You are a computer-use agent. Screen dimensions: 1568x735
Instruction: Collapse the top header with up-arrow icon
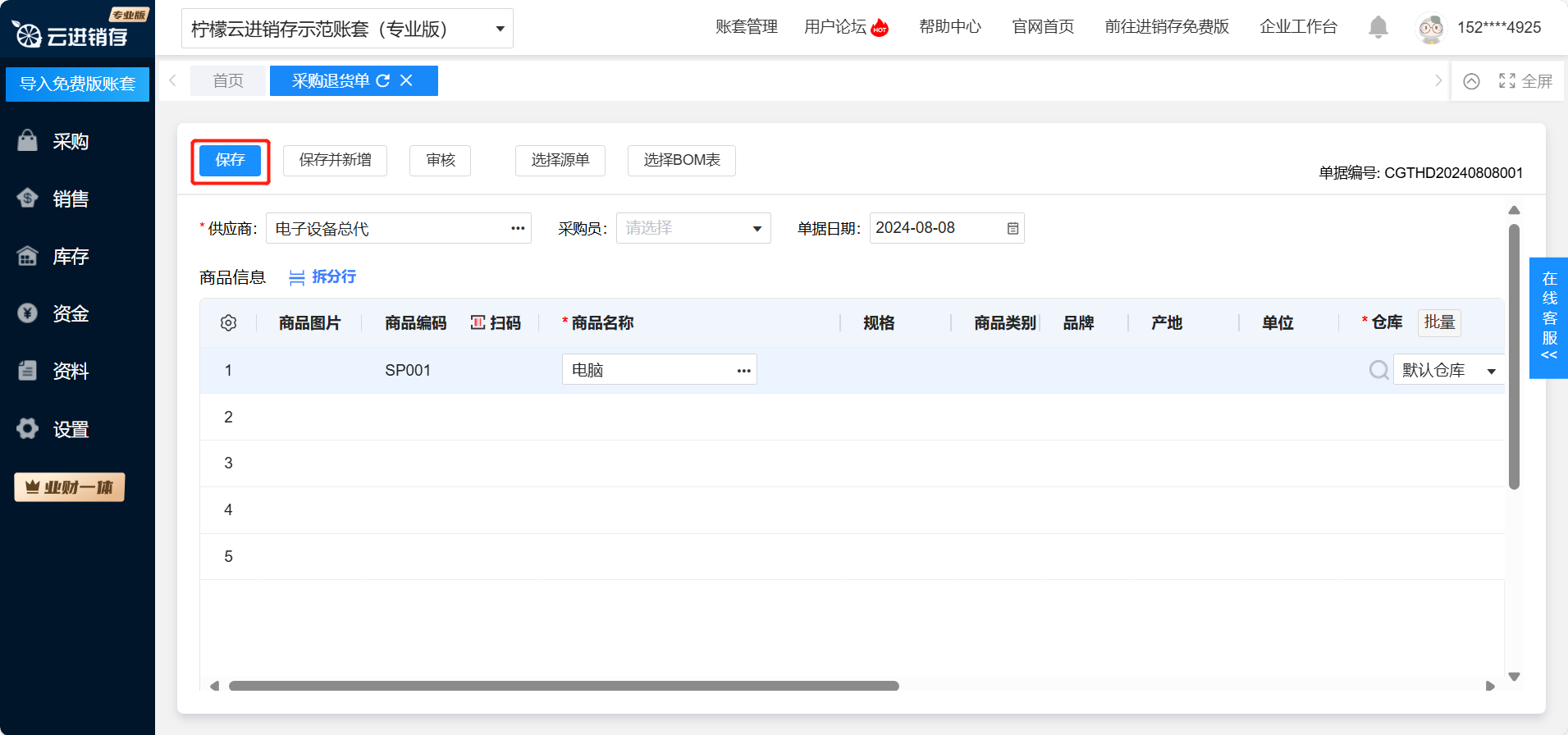(x=1472, y=81)
